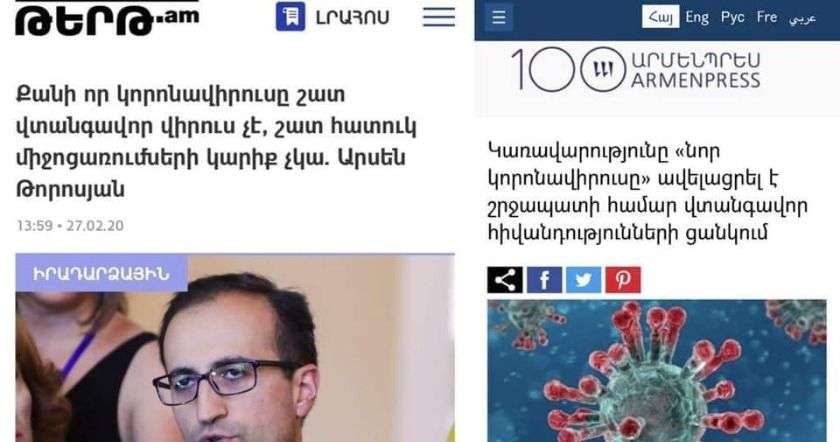Image resolution: width=840 pixels, height=442 pixels.
Task: Click the blue Lrahos bookmark icon
Action: pos(290,17)
